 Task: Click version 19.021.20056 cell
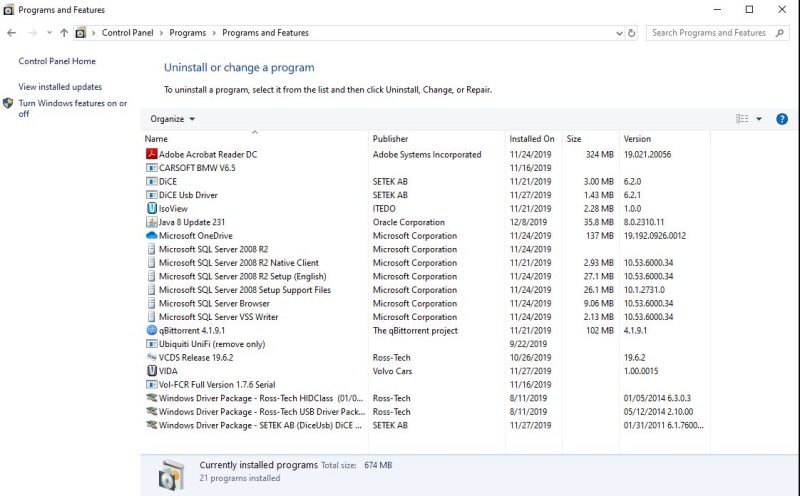[x=647, y=154]
